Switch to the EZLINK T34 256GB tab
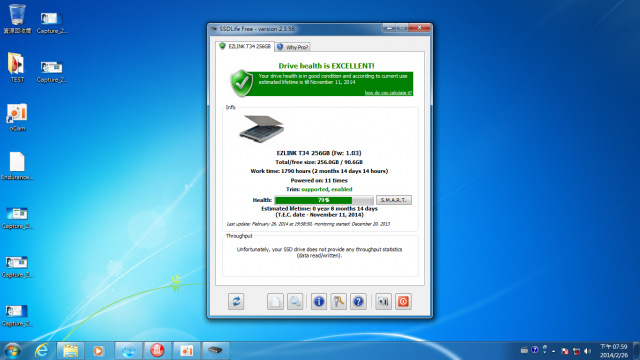Viewport: 640px width, 360px height. pos(245,47)
